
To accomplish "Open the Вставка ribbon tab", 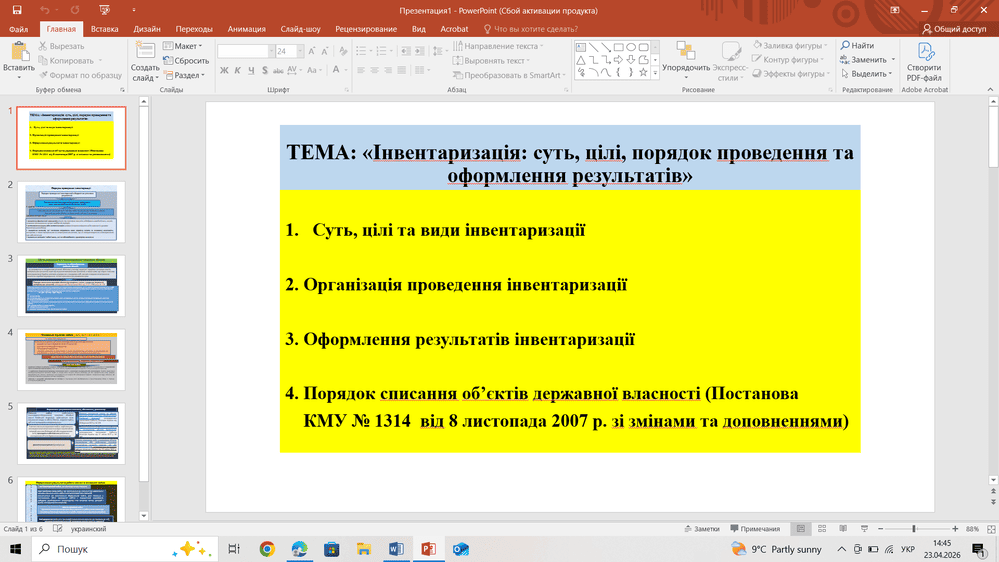I will coord(104,29).
